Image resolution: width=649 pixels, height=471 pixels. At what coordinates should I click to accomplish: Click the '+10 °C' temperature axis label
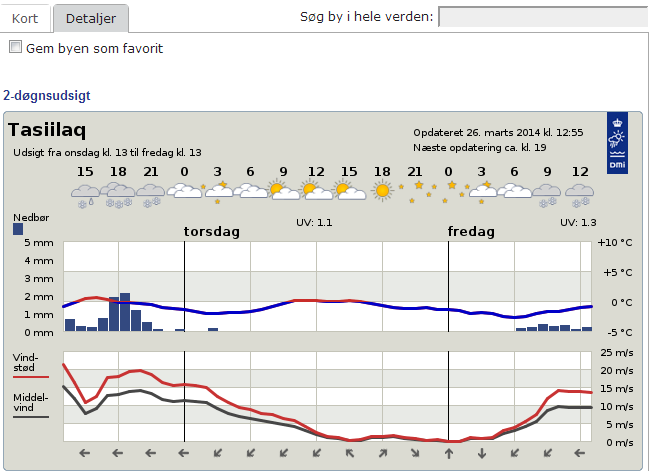click(615, 243)
